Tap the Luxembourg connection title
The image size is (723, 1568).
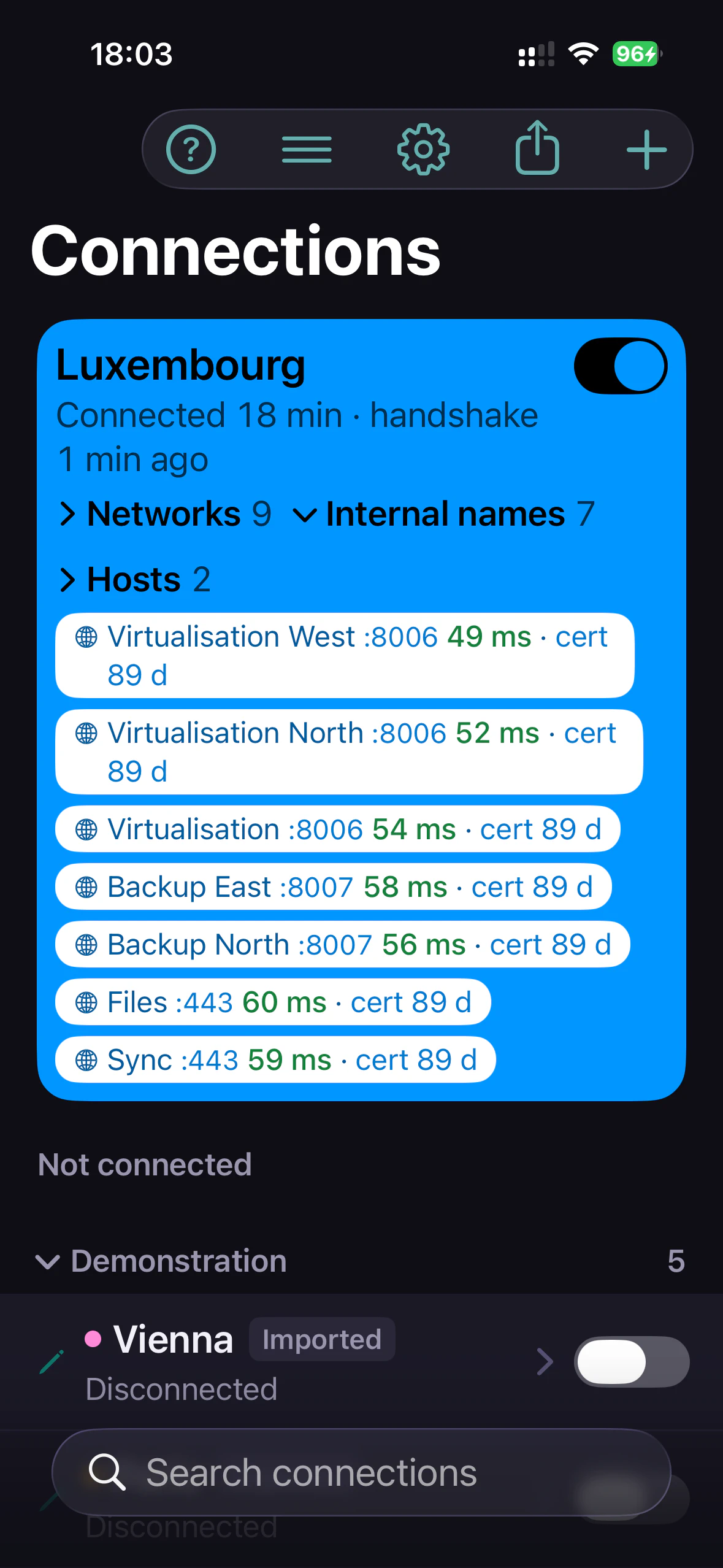click(x=180, y=366)
